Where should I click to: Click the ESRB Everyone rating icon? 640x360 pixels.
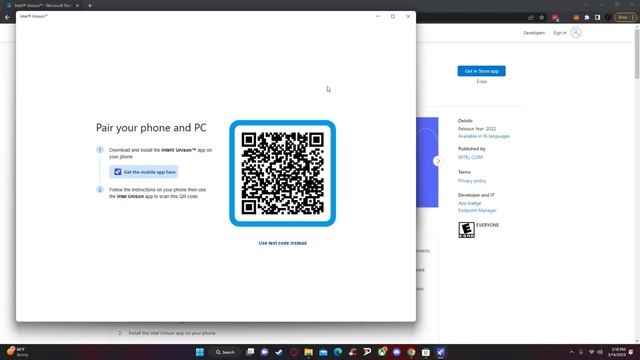(466, 230)
